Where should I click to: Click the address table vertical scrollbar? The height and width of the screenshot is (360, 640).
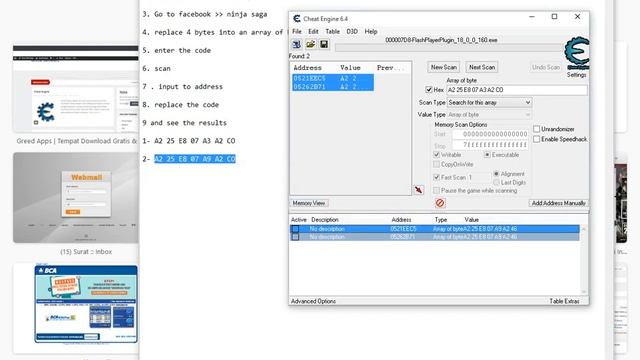pyautogui.click(x=584, y=260)
